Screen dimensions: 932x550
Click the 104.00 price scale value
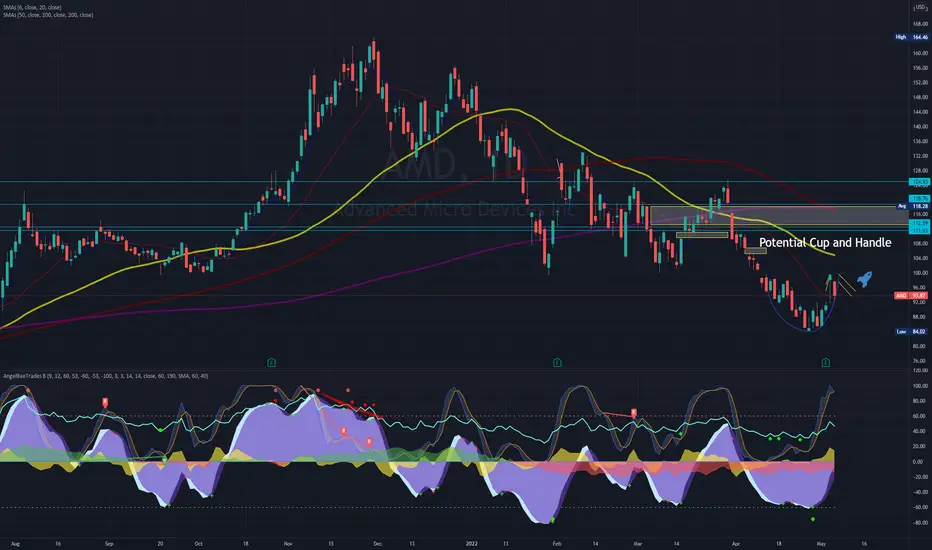pos(920,259)
